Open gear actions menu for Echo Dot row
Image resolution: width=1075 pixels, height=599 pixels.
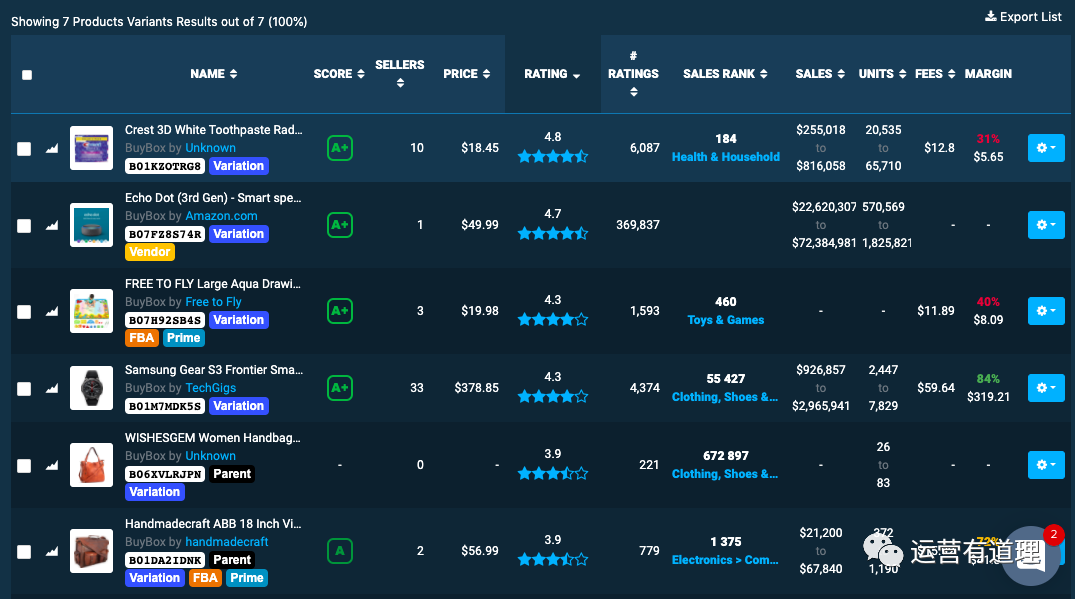[x=1046, y=225]
